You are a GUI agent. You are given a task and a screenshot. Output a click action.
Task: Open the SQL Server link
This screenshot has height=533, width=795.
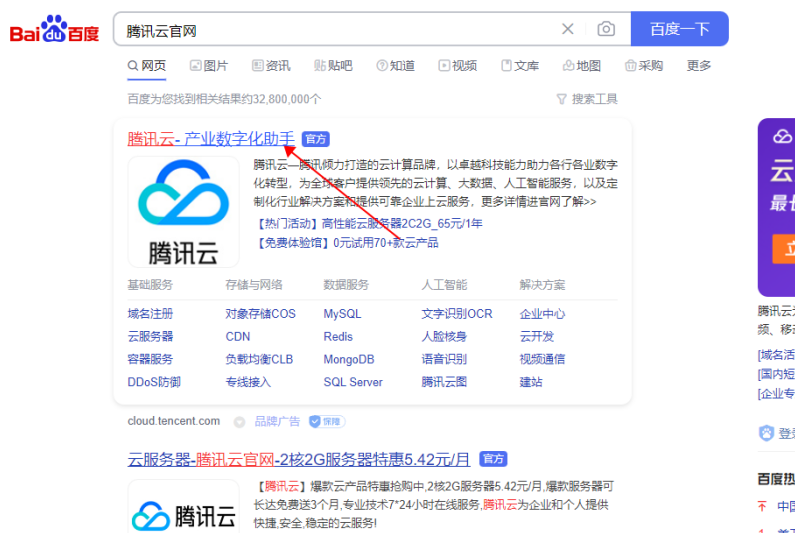click(x=353, y=382)
